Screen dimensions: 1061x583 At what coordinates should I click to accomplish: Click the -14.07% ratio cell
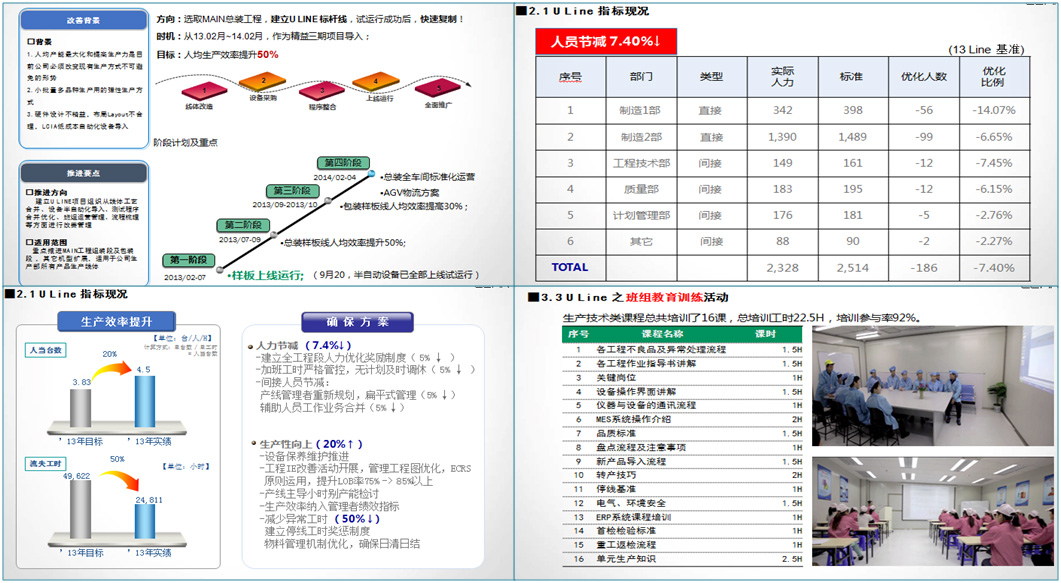click(x=994, y=110)
